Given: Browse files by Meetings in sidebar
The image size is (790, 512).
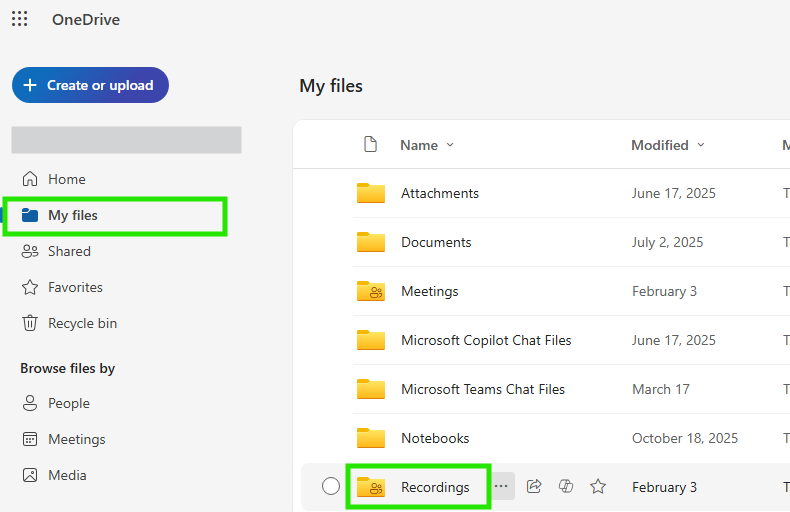Looking at the screenshot, I should (77, 439).
